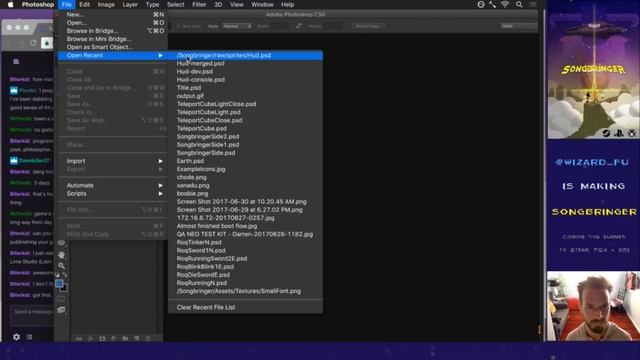Reset to default foreground/background colors icon
Screen dimensions: 640x360
point(57,275)
